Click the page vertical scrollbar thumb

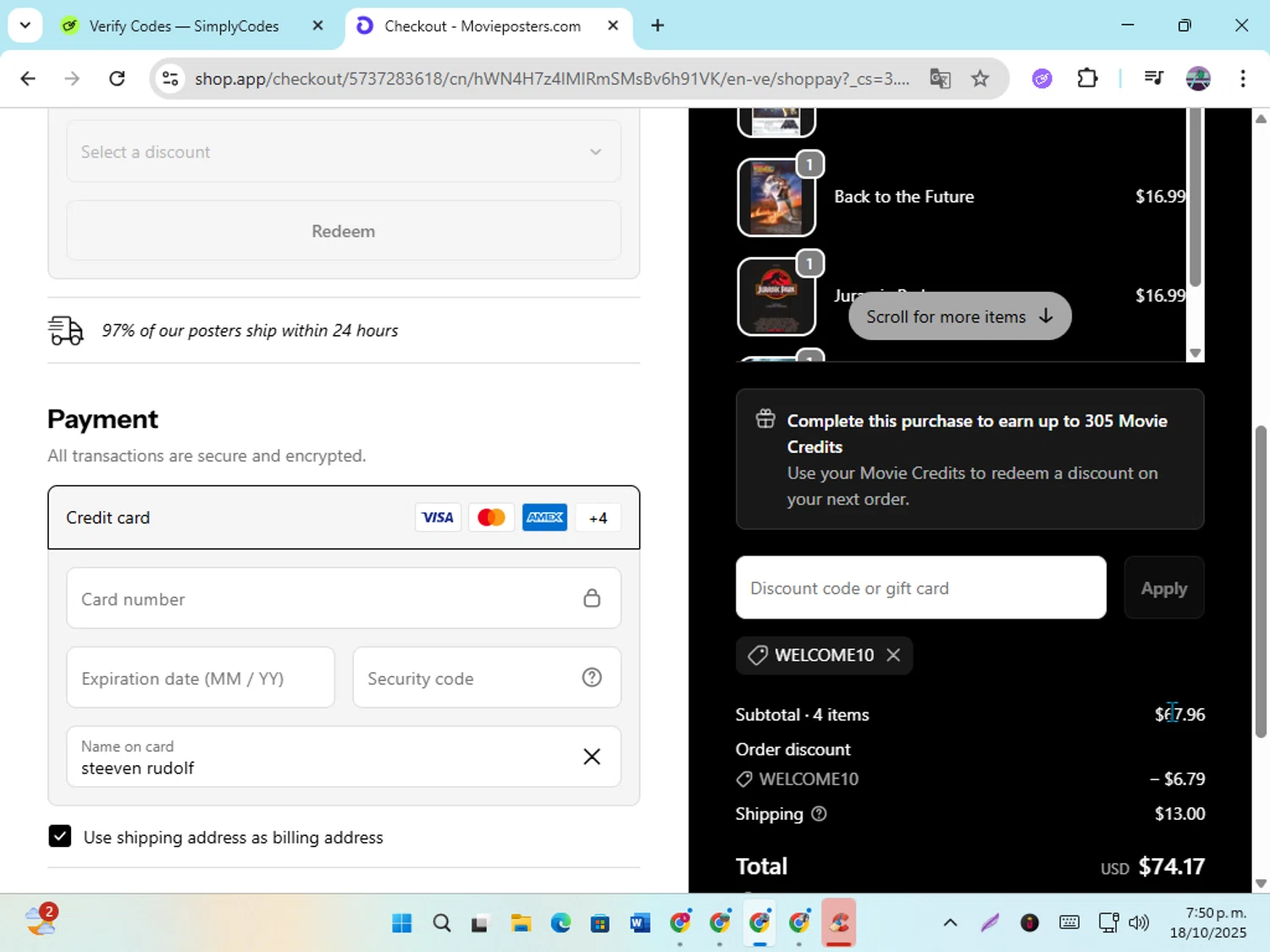pyautogui.click(x=1261, y=582)
